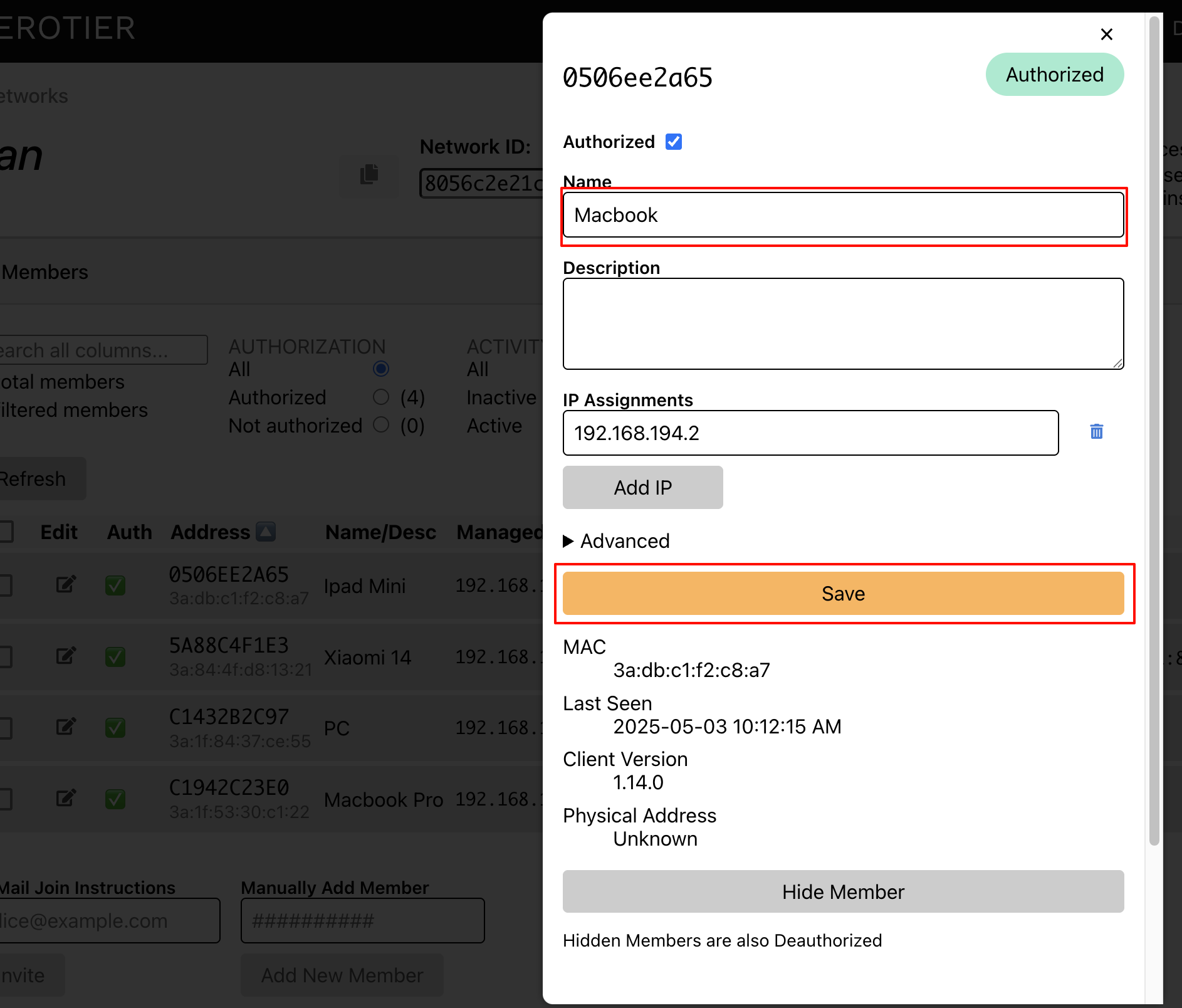Click edit icon for Ipad Mini member
1182x1008 pixels.
(66, 585)
